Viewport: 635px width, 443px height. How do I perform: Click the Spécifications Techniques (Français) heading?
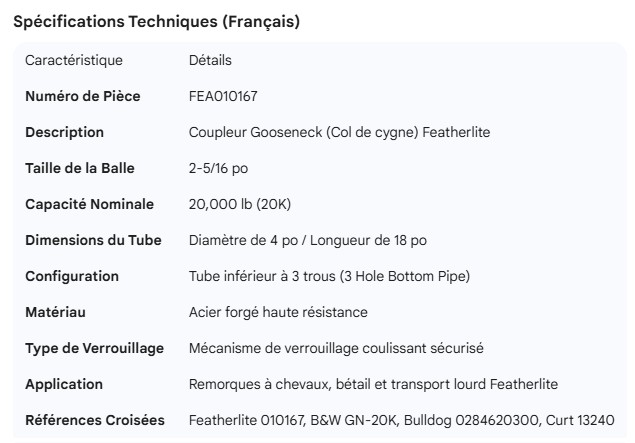(156, 22)
